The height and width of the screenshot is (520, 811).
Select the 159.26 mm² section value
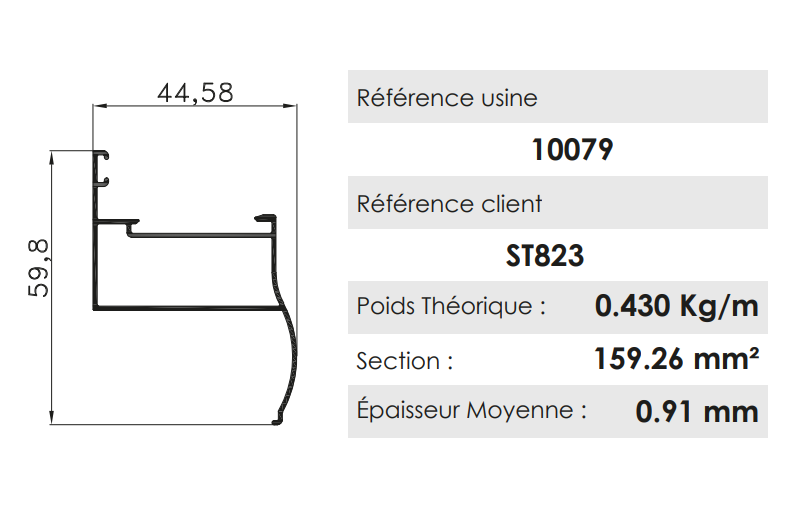coord(676,359)
